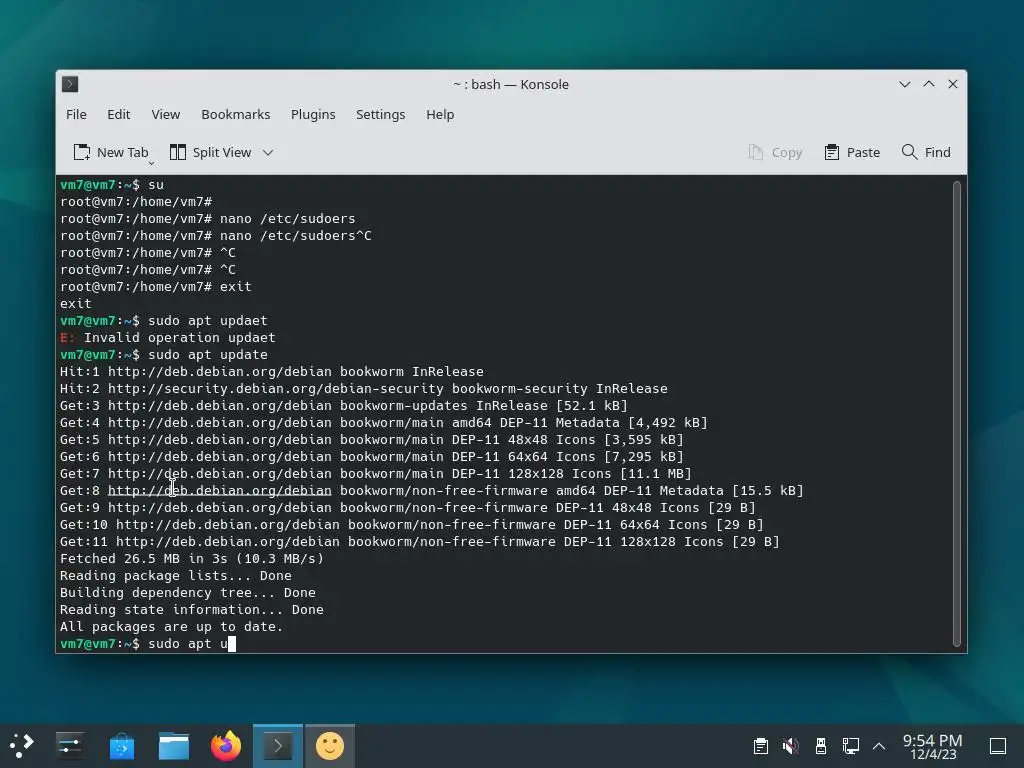Open the Bookmarks menu
This screenshot has width=1024, height=768.
[236, 114]
